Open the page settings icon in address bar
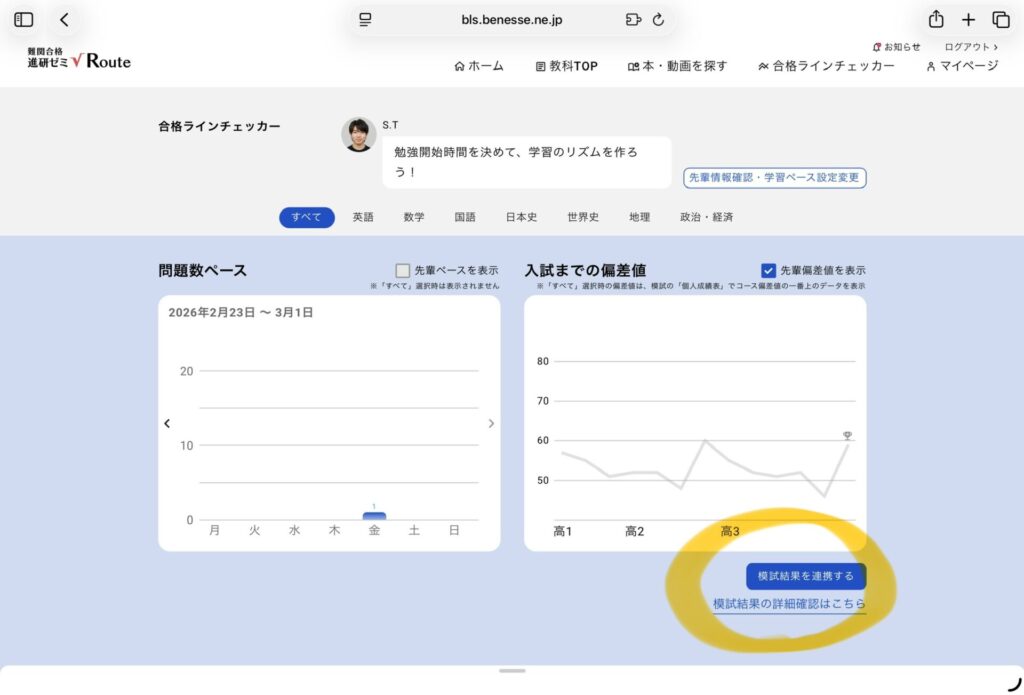1024x695 pixels. [x=365, y=20]
